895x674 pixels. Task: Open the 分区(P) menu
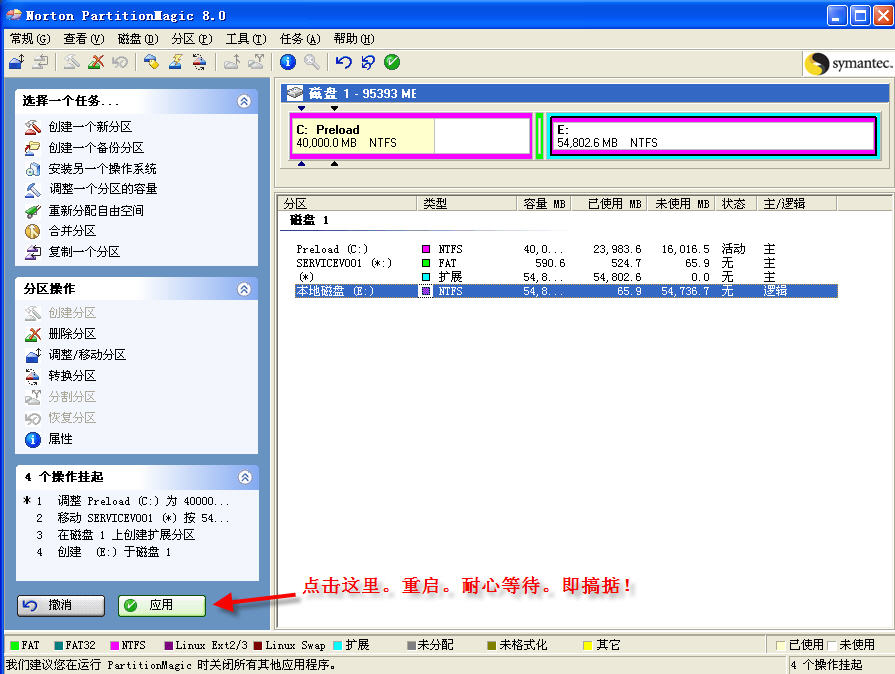coord(192,39)
